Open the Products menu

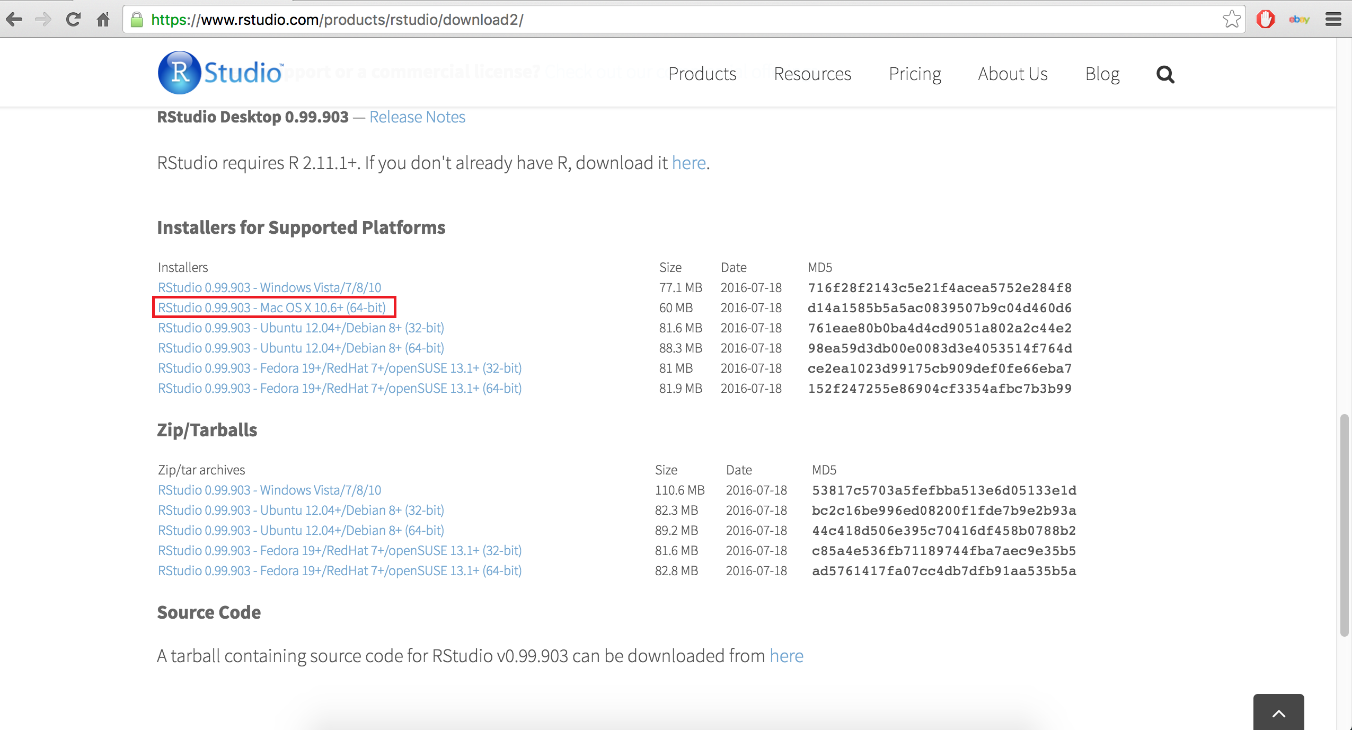[x=702, y=74]
